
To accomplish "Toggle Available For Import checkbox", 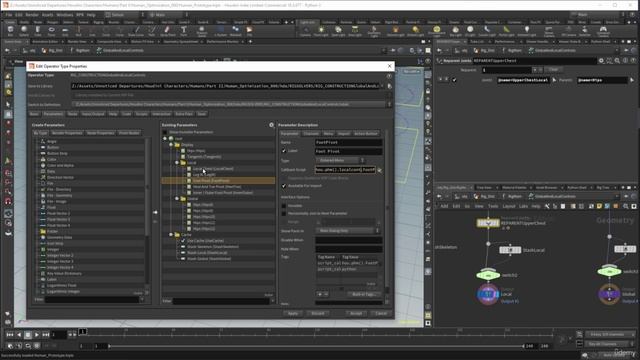I will click(284, 186).
